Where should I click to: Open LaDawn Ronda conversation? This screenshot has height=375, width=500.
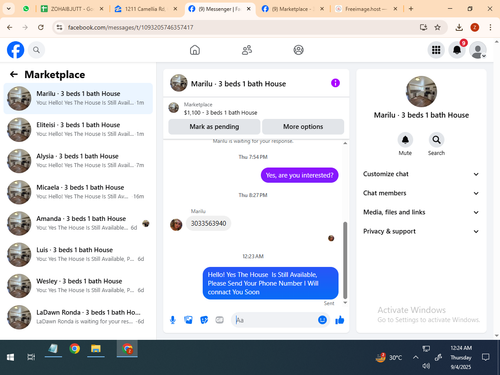point(78,317)
